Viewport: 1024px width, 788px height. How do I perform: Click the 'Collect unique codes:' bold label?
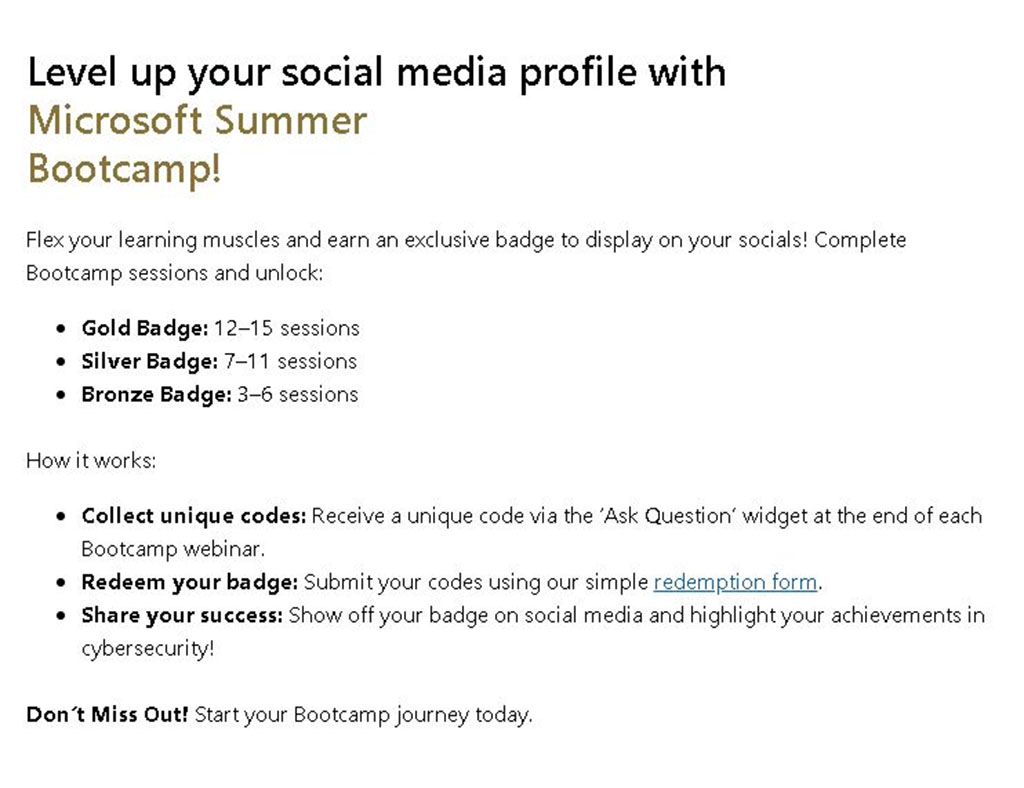pyautogui.click(x=193, y=516)
